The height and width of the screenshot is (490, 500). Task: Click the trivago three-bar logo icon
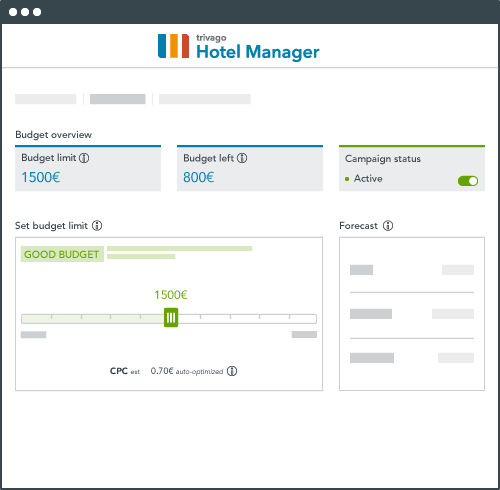pyautogui.click(x=173, y=46)
